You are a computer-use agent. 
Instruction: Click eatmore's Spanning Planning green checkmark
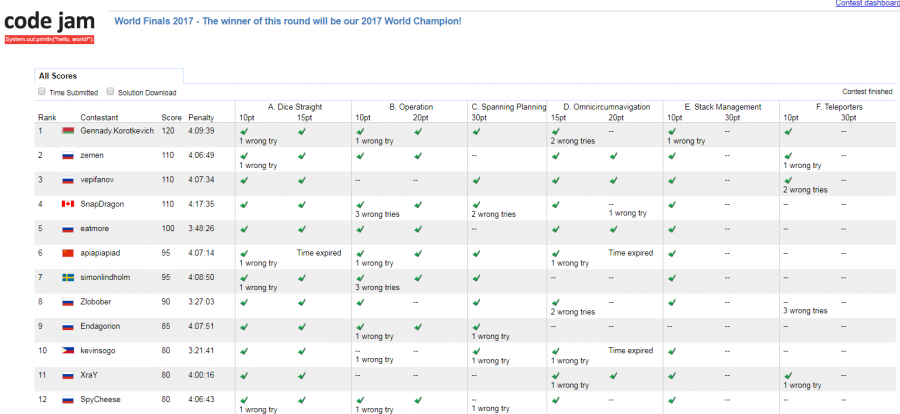(476, 228)
